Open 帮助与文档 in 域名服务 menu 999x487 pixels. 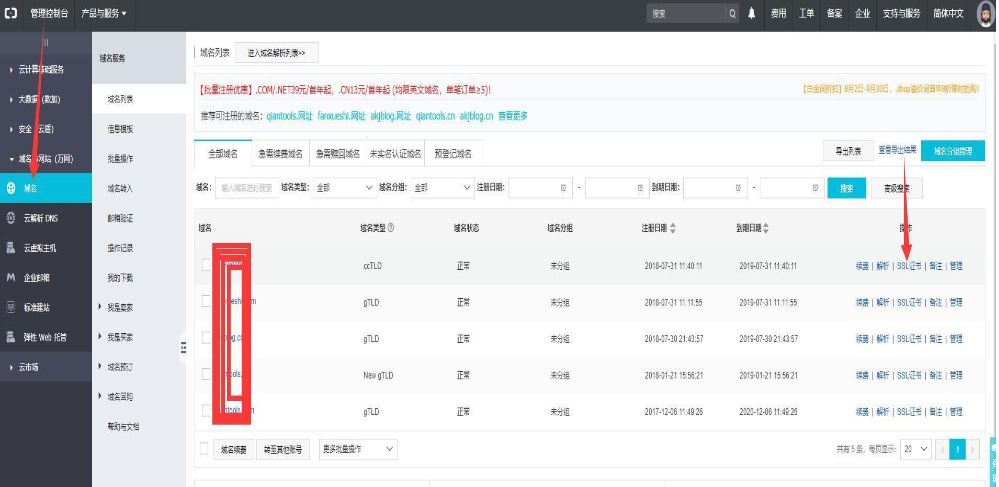coord(123,426)
